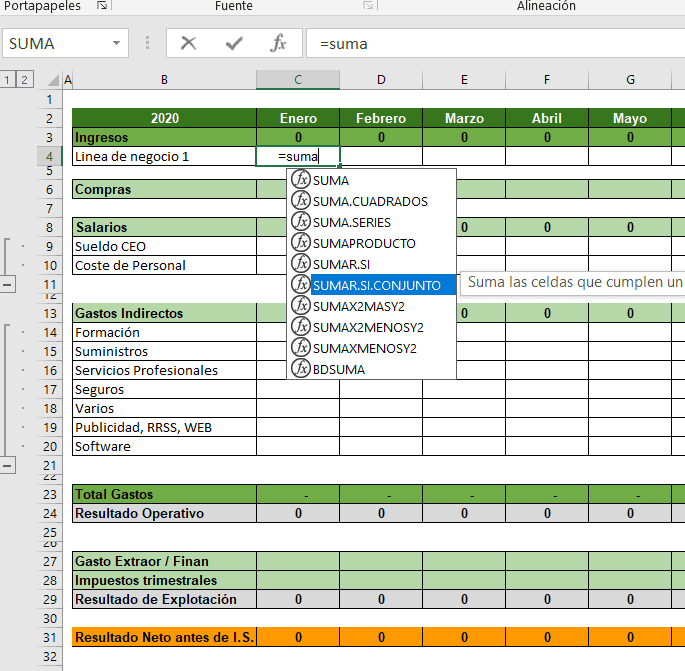Image resolution: width=685 pixels, height=671 pixels.
Task: Click in the formula bar containing =suma
Action: click(x=495, y=43)
